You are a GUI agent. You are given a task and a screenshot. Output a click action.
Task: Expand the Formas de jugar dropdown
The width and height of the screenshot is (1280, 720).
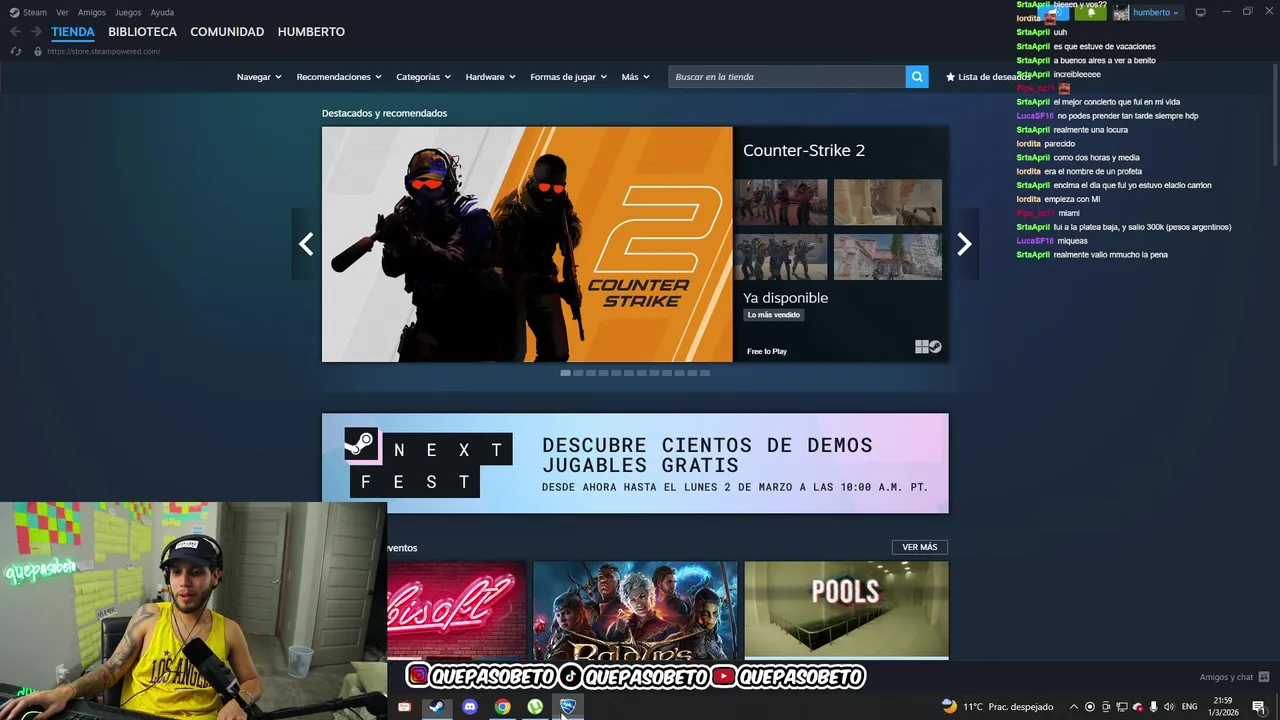568,77
